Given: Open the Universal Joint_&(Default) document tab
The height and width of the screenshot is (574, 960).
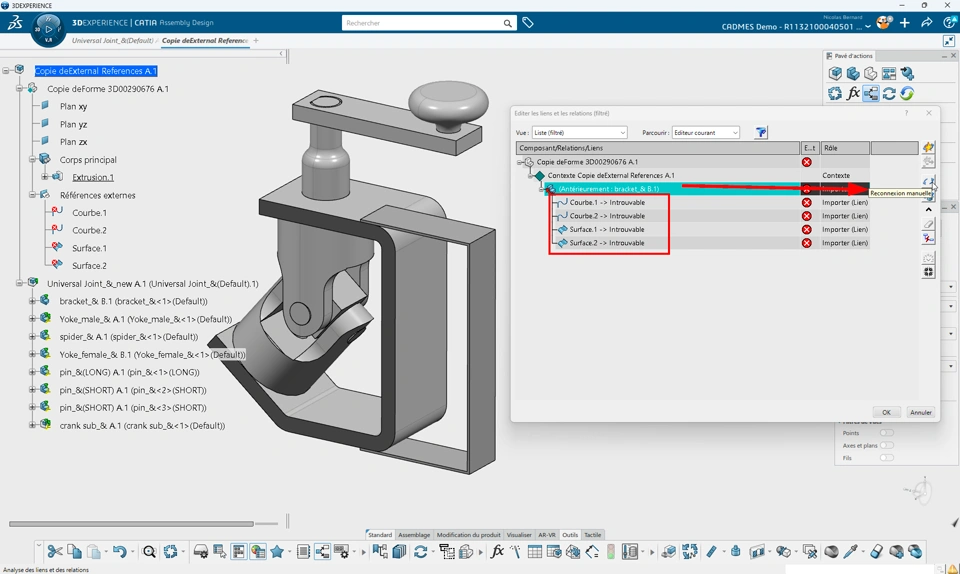Looking at the screenshot, I should coord(112,40).
